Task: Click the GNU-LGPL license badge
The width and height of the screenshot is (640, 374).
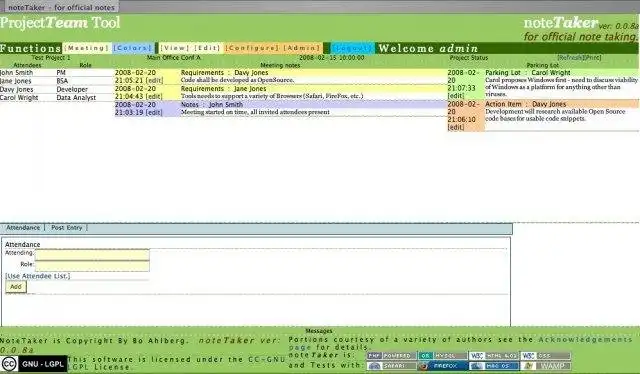Action: click(x=43, y=364)
